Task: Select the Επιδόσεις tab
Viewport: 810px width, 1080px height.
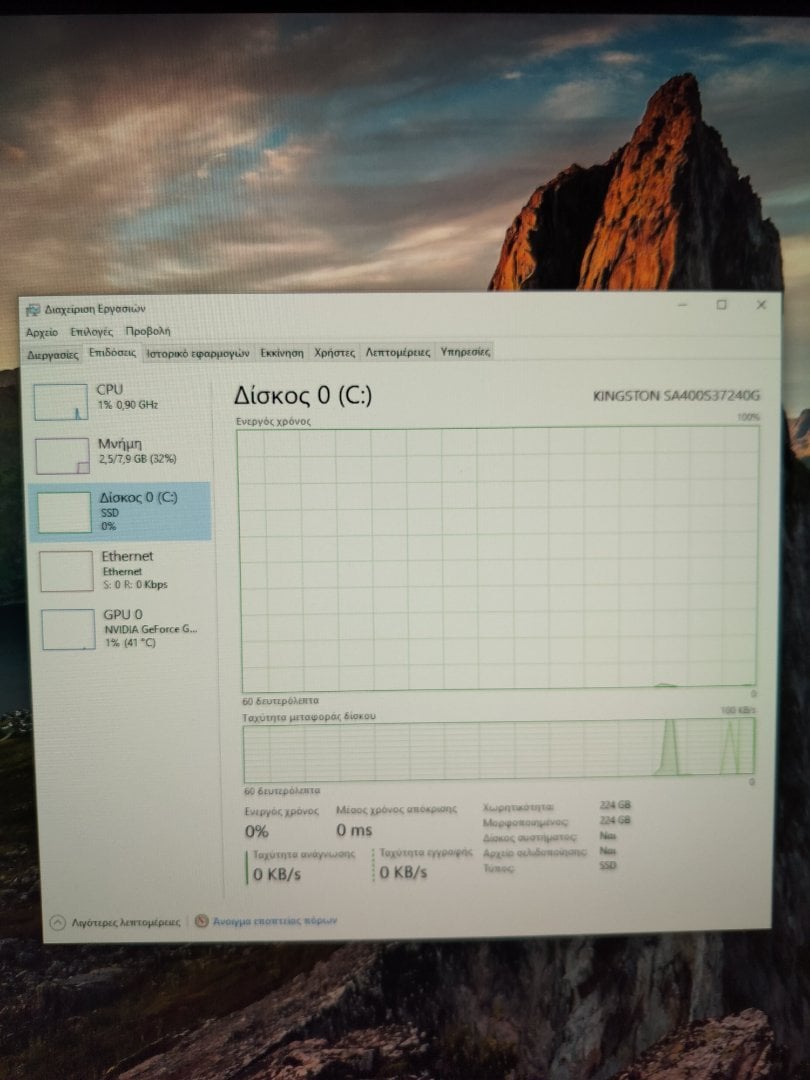Action: click(x=112, y=353)
